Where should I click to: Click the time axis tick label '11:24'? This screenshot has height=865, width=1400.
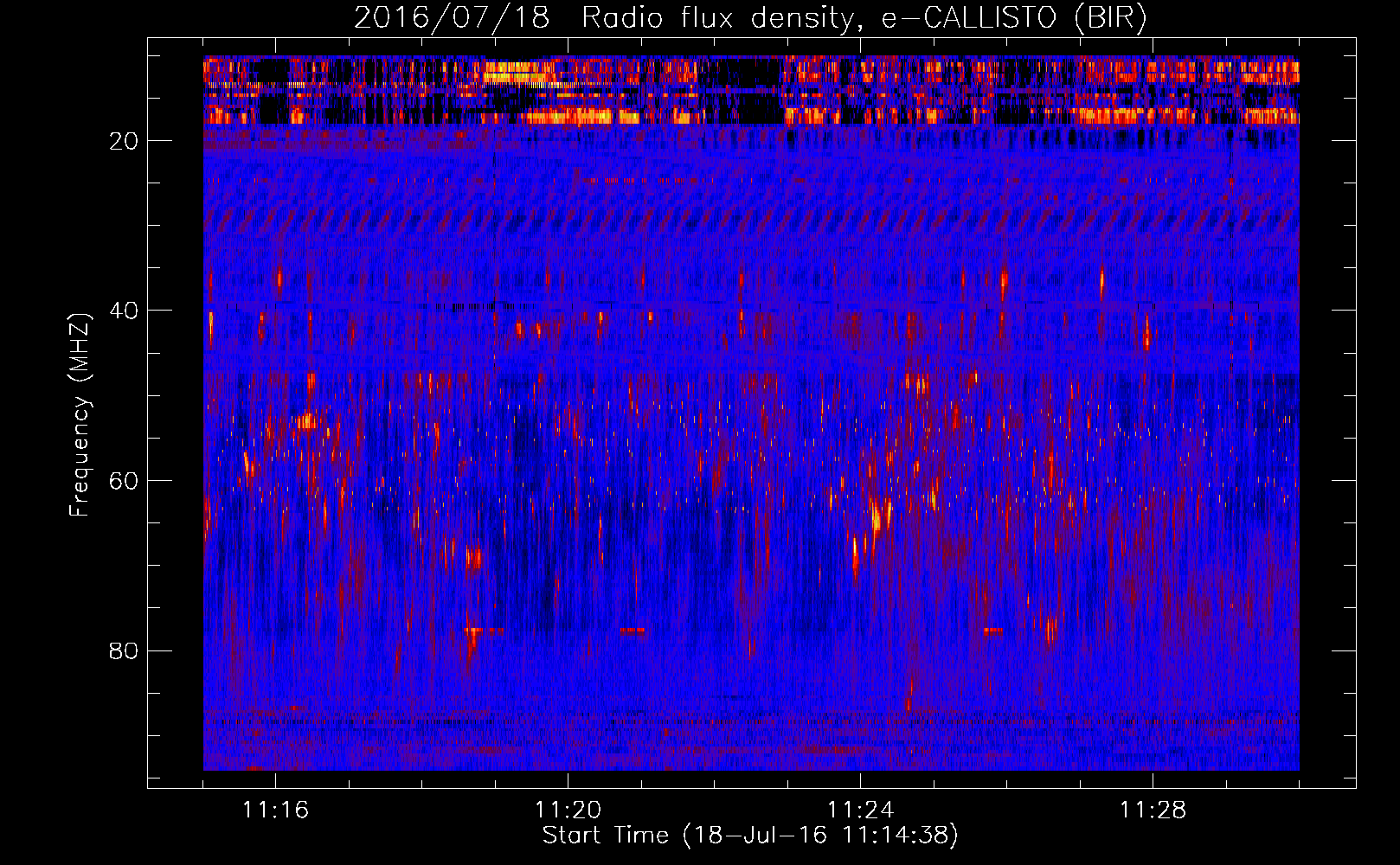click(x=860, y=810)
